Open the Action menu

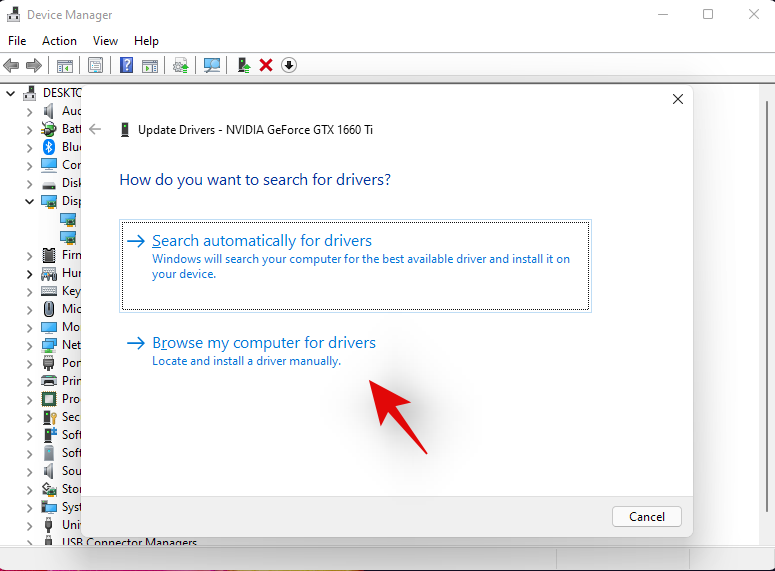pos(59,41)
